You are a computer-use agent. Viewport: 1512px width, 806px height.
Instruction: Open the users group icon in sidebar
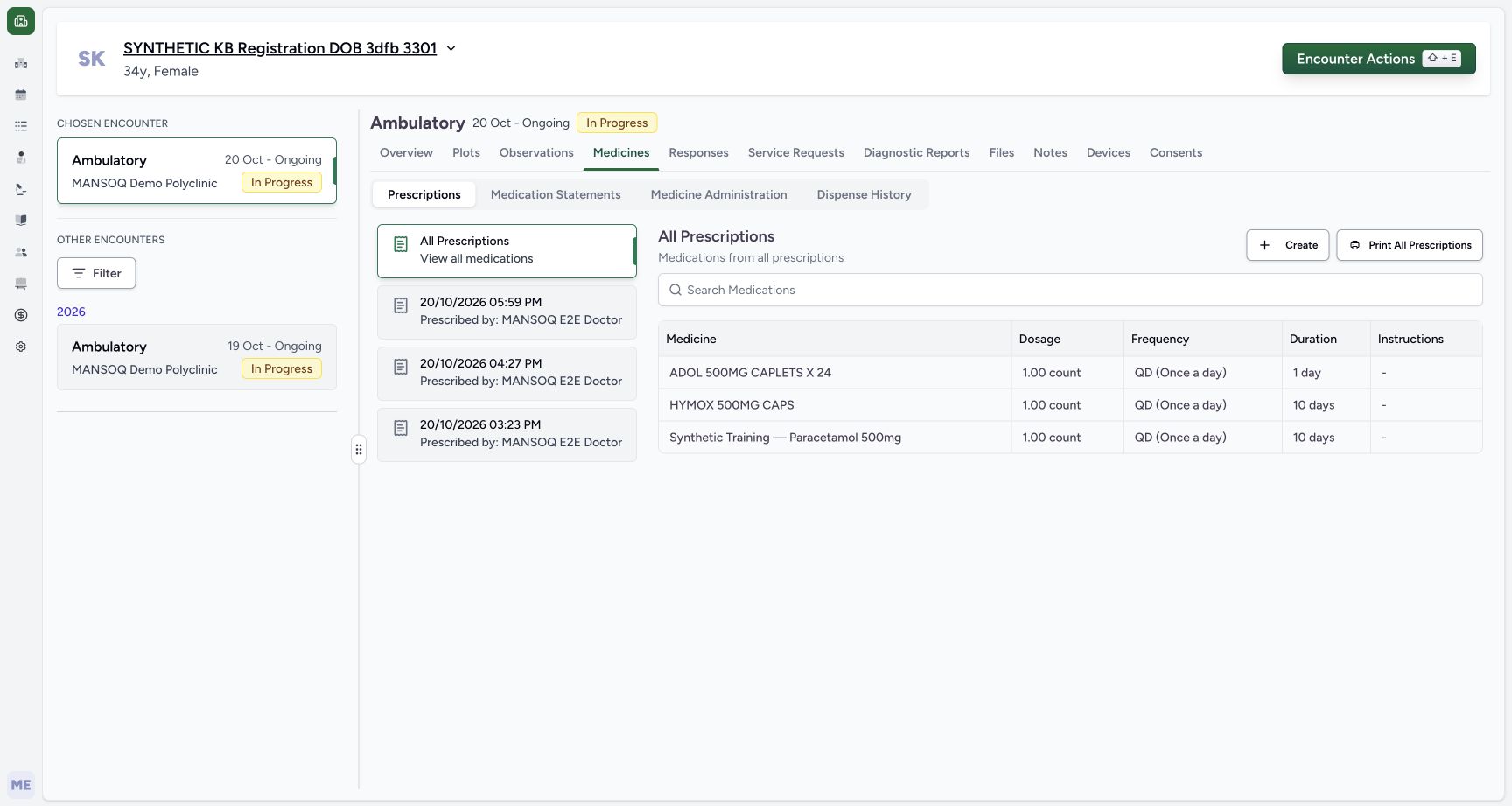[x=21, y=252]
